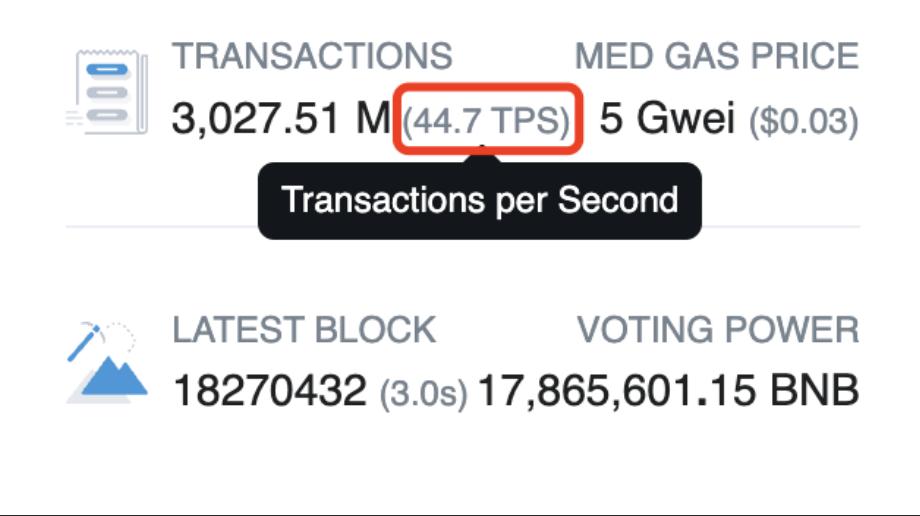Click the MED GAS PRICE heading
Viewport: 920px width, 516px height.
tap(716, 56)
